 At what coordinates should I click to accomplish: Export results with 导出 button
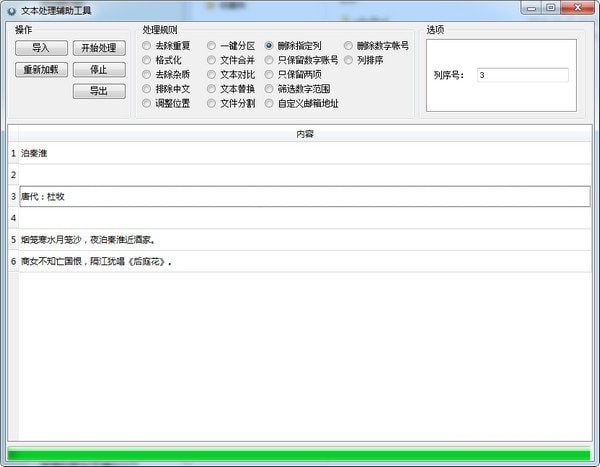point(99,91)
